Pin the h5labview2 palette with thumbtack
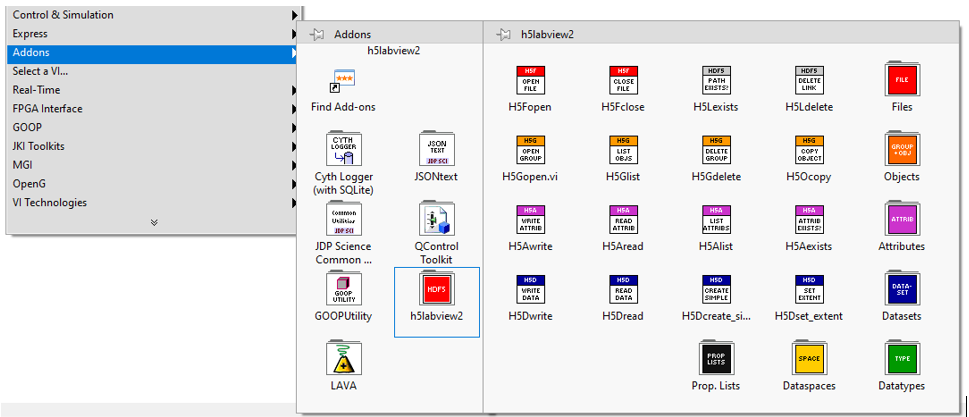This screenshot has width=969, height=417. [x=505, y=34]
